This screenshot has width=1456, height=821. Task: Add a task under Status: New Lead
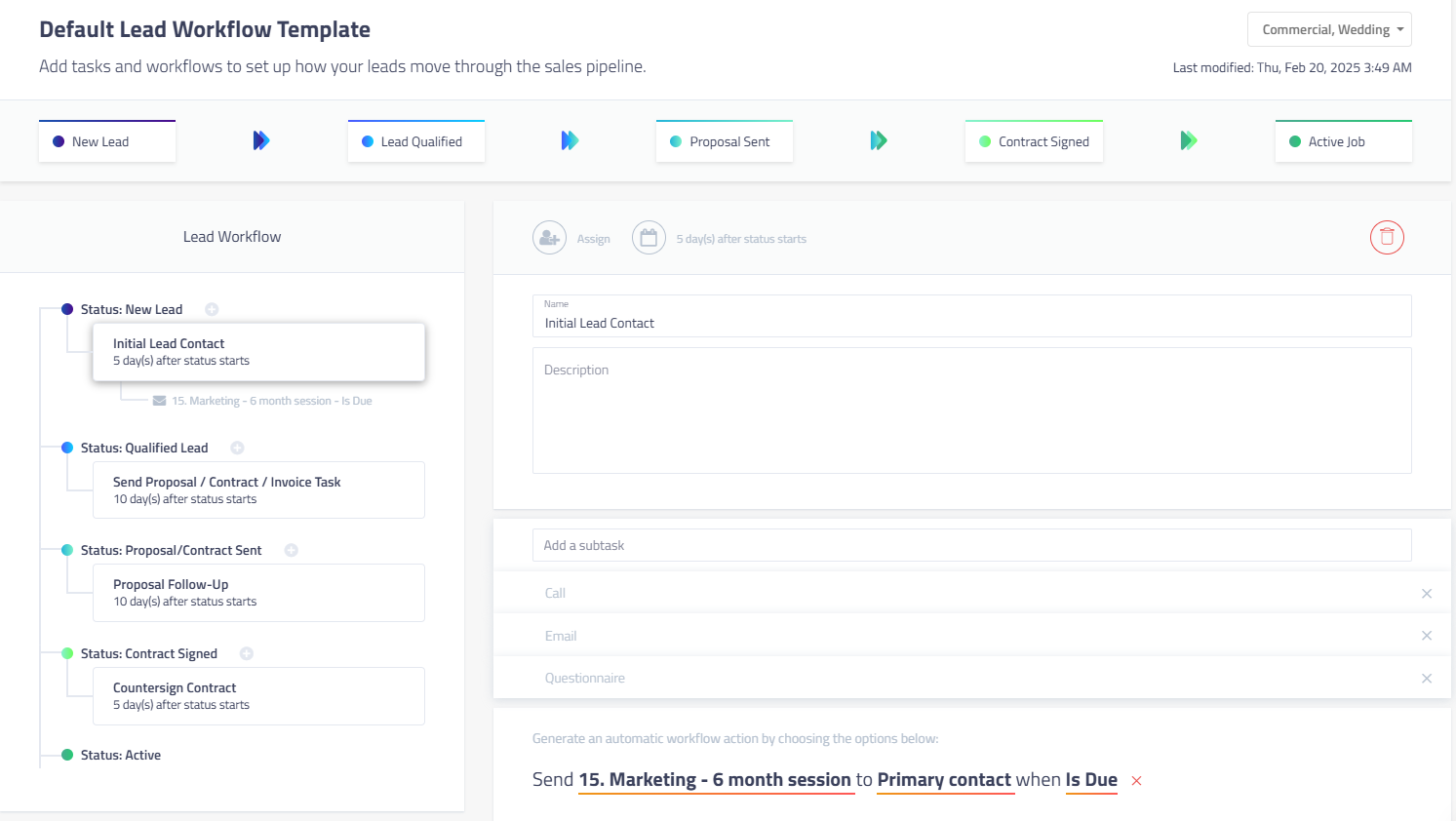point(212,310)
